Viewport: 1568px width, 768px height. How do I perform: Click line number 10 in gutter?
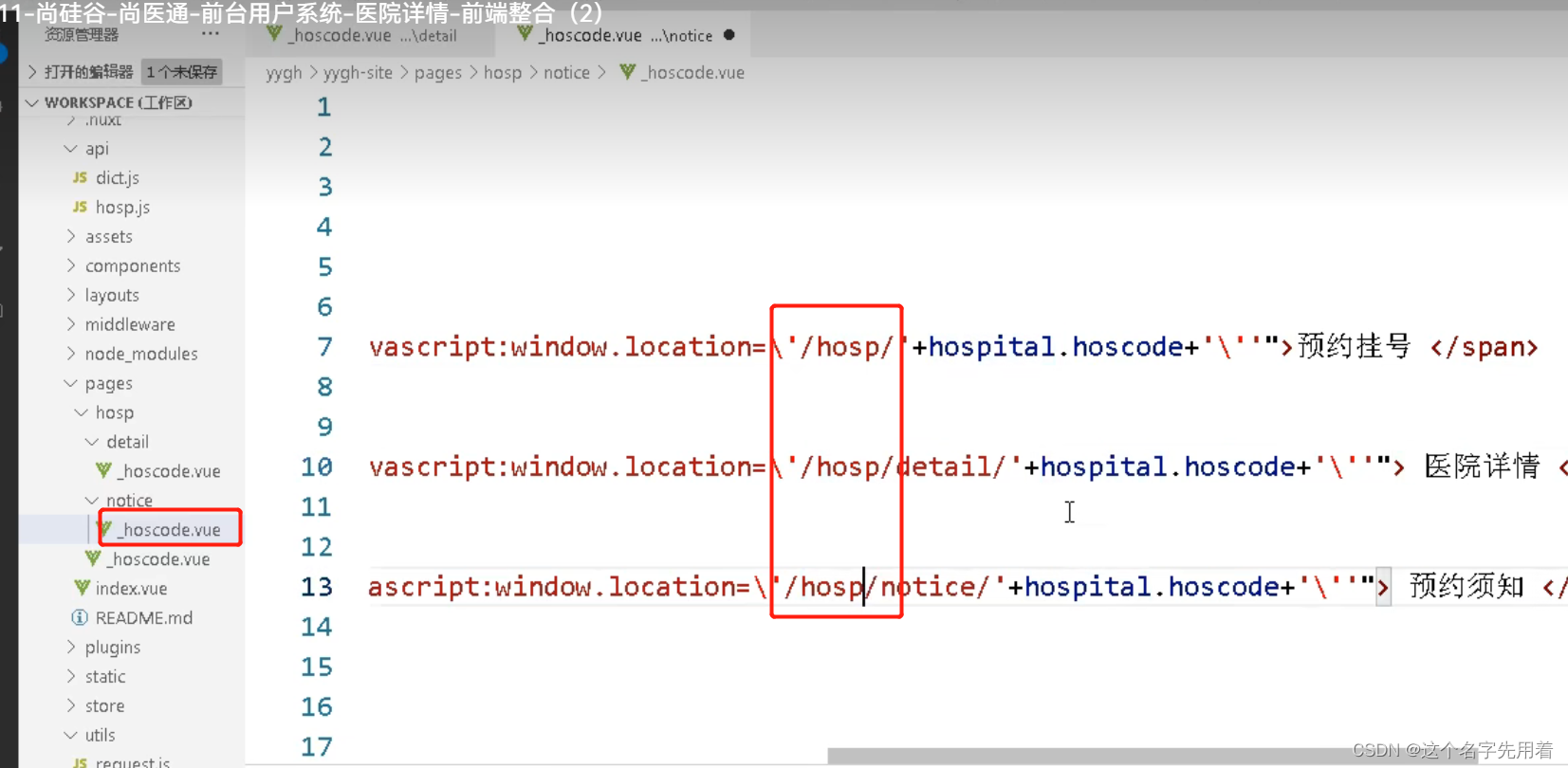316,466
